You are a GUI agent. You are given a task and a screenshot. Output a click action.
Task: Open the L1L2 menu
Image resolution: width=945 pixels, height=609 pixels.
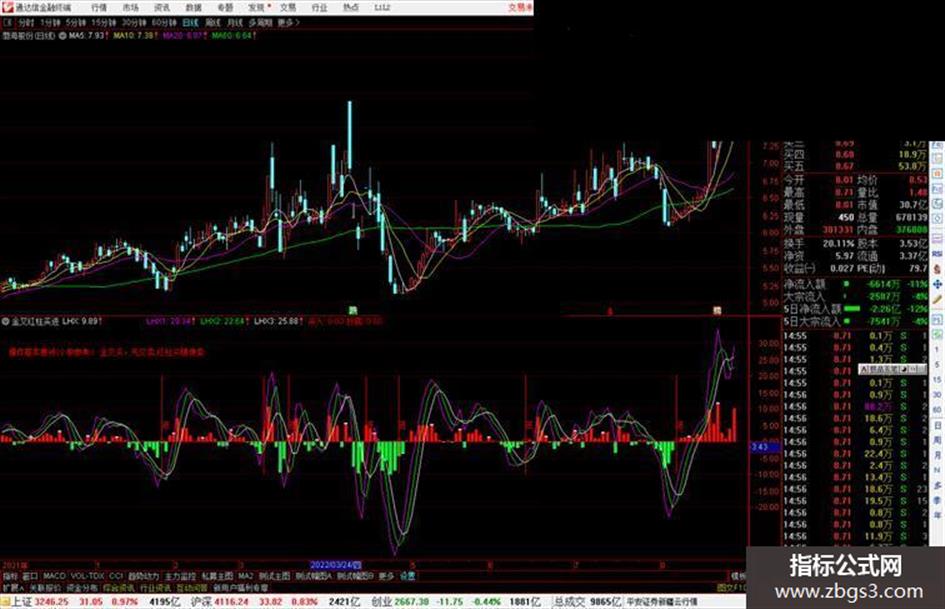(x=382, y=8)
